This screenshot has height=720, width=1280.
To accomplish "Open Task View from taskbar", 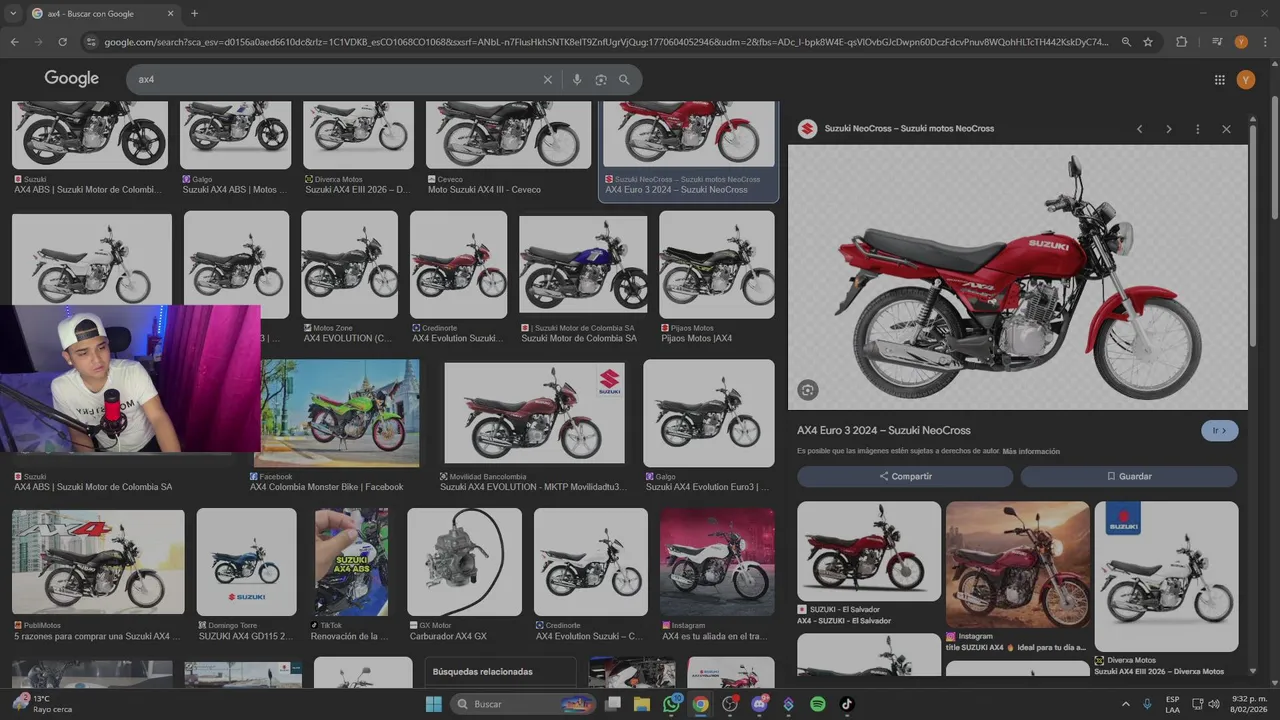I will click(613, 704).
